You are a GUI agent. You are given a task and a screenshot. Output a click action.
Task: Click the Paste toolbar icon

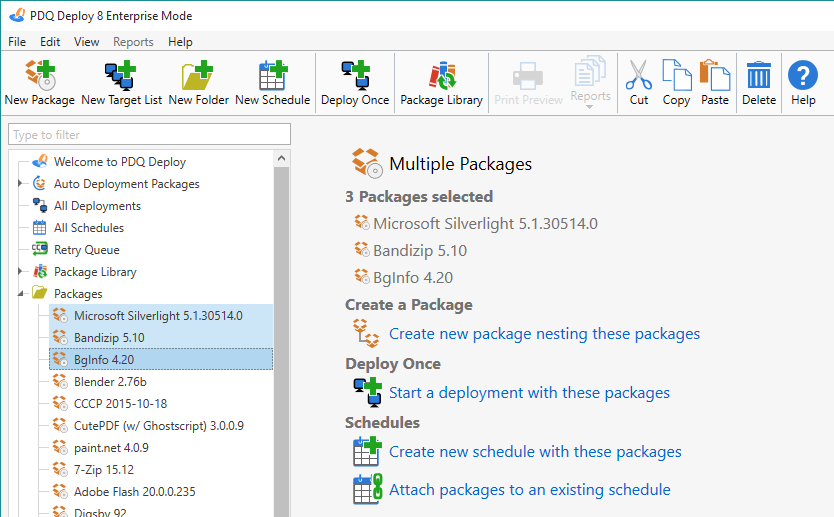715,75
